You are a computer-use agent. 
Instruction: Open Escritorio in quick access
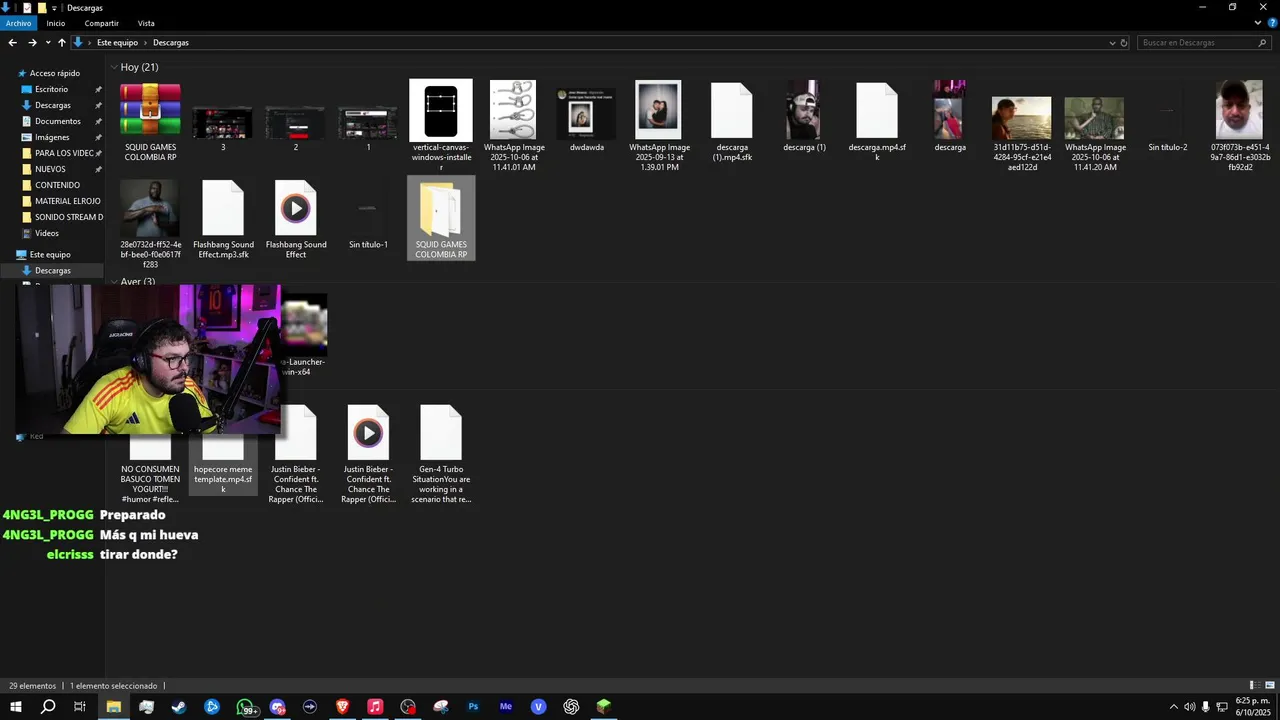(x=52, y=89)
